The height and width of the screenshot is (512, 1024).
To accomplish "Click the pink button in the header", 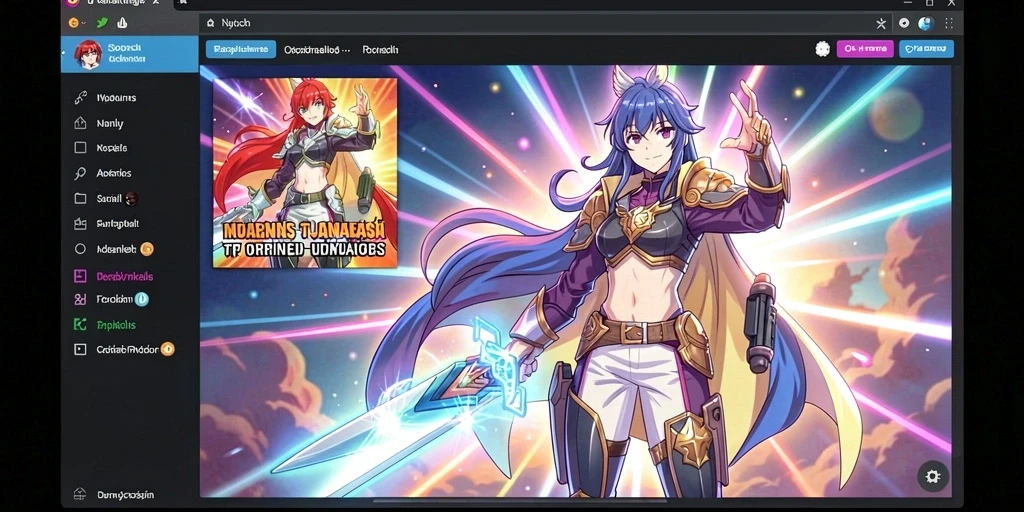I will pos(865,49).
